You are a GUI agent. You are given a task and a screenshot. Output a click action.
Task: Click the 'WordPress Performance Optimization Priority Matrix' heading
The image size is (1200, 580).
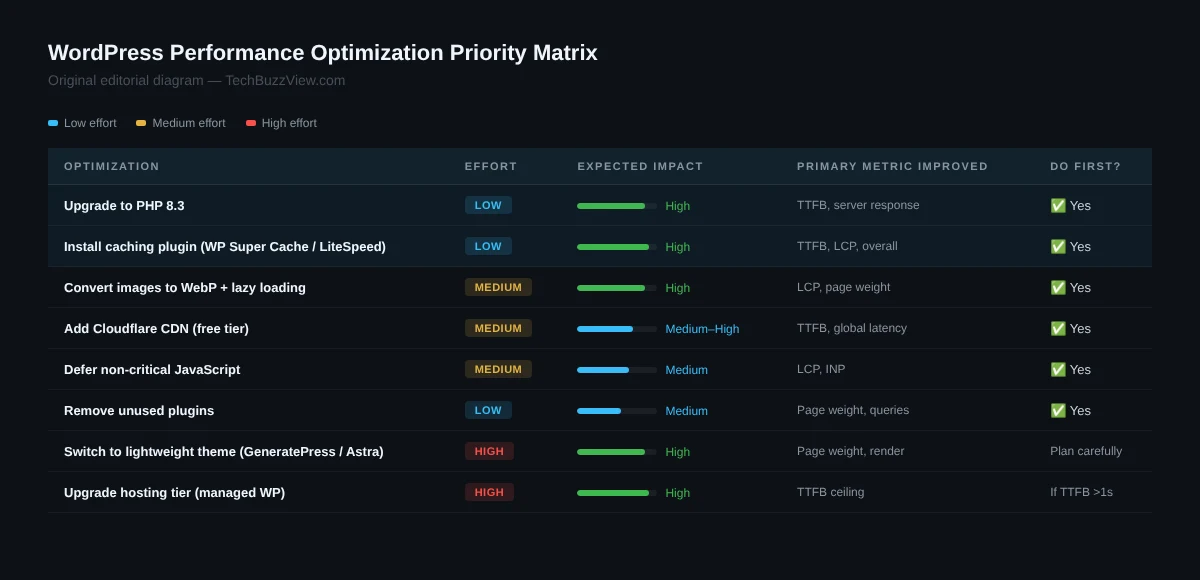coord(323,53)
